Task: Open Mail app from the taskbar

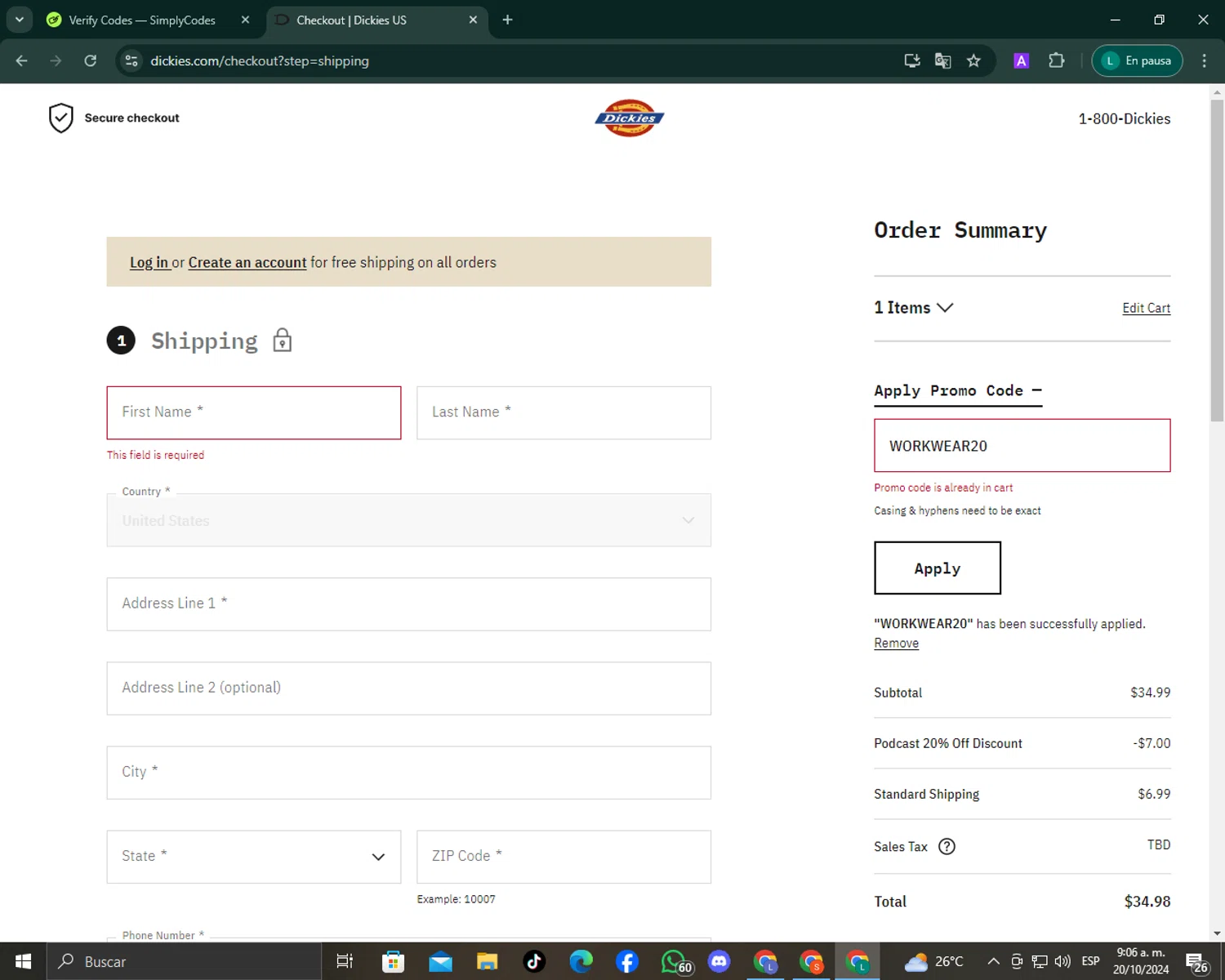Action: pyautogui.click(x=440, y=961)
